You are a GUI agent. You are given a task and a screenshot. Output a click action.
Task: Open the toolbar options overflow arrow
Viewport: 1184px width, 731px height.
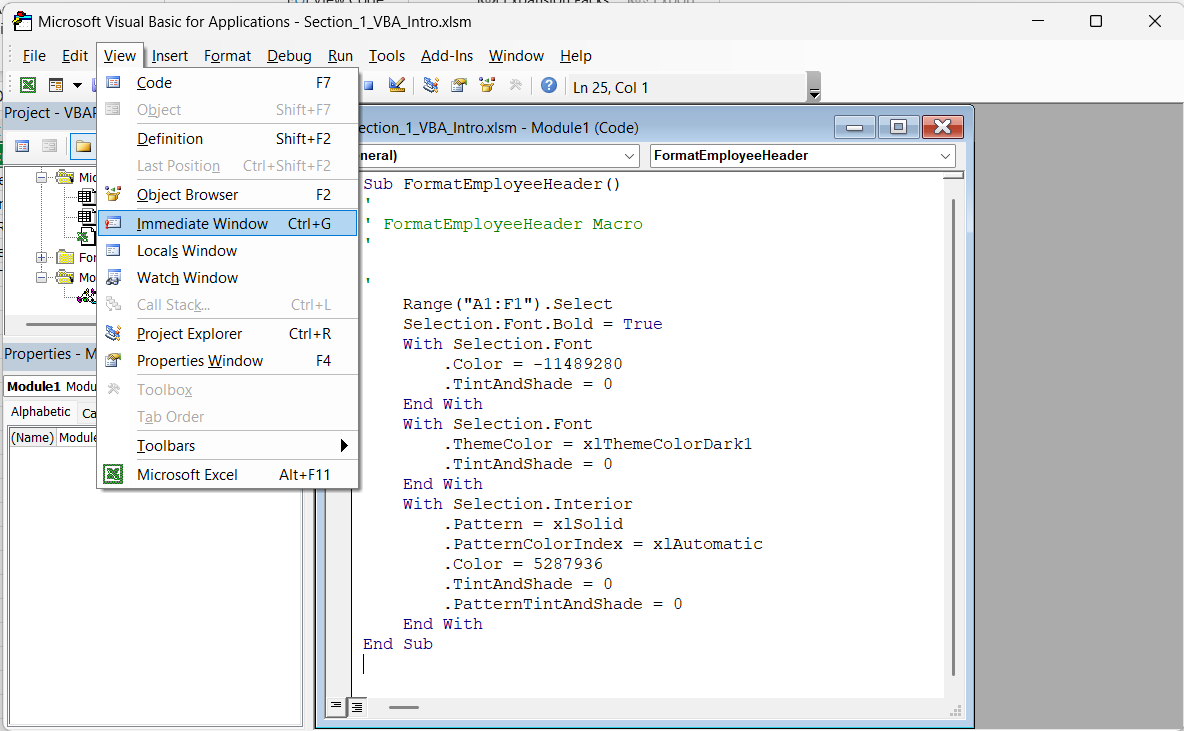[x=814, y=88]
